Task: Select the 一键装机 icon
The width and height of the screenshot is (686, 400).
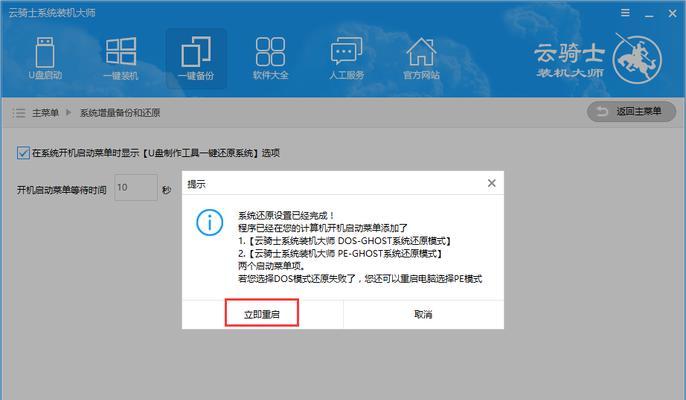Action: point(120,57)
